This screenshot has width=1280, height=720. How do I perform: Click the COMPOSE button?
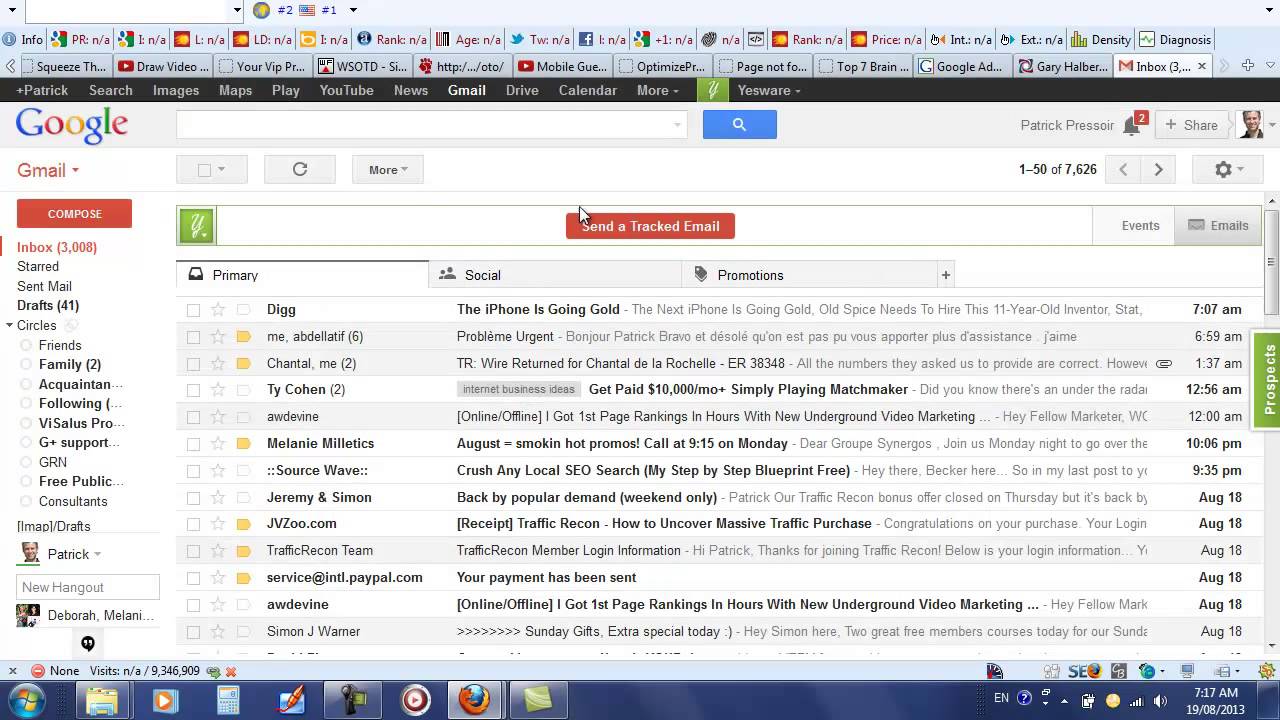coord(74,214)
